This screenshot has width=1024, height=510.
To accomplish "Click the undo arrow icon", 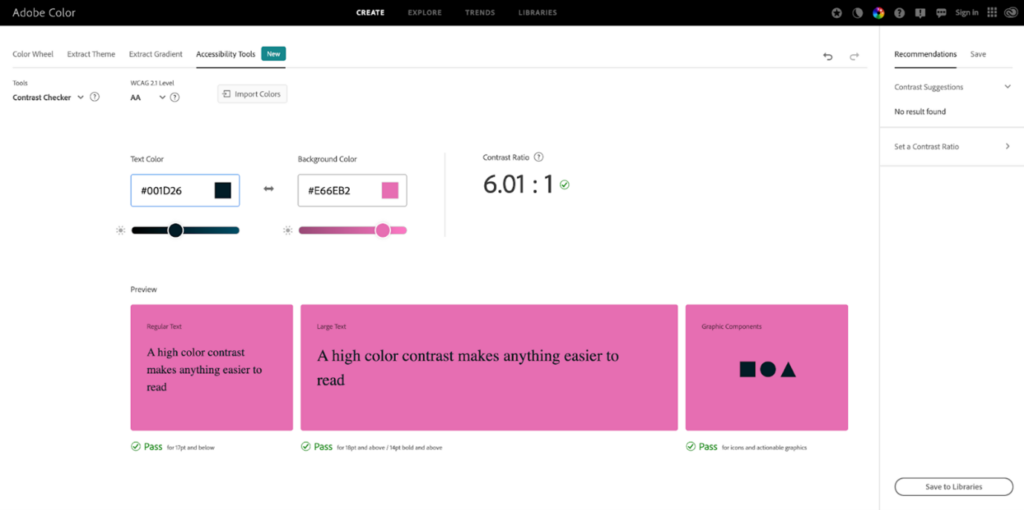I will 828,57.
